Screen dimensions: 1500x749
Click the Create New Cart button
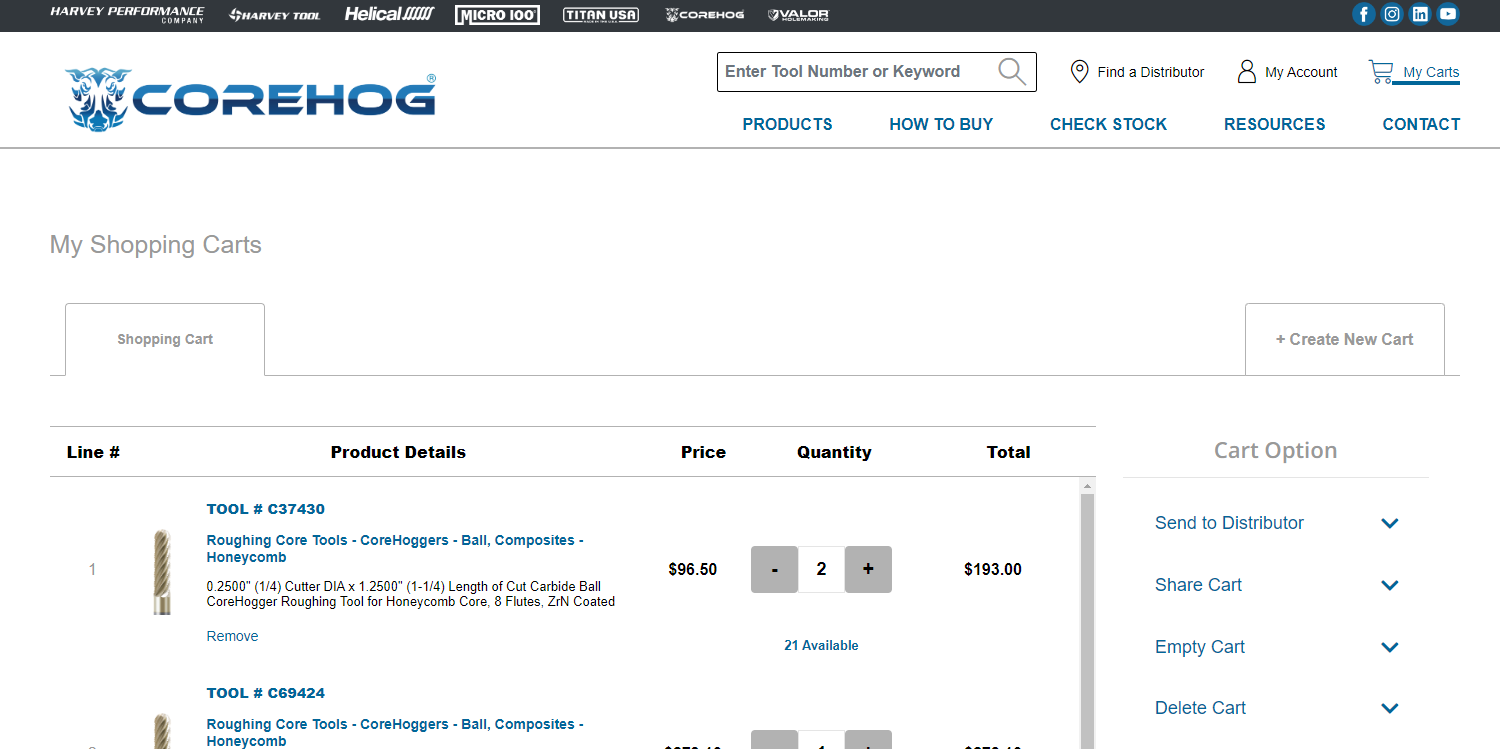coord(1344,339)
